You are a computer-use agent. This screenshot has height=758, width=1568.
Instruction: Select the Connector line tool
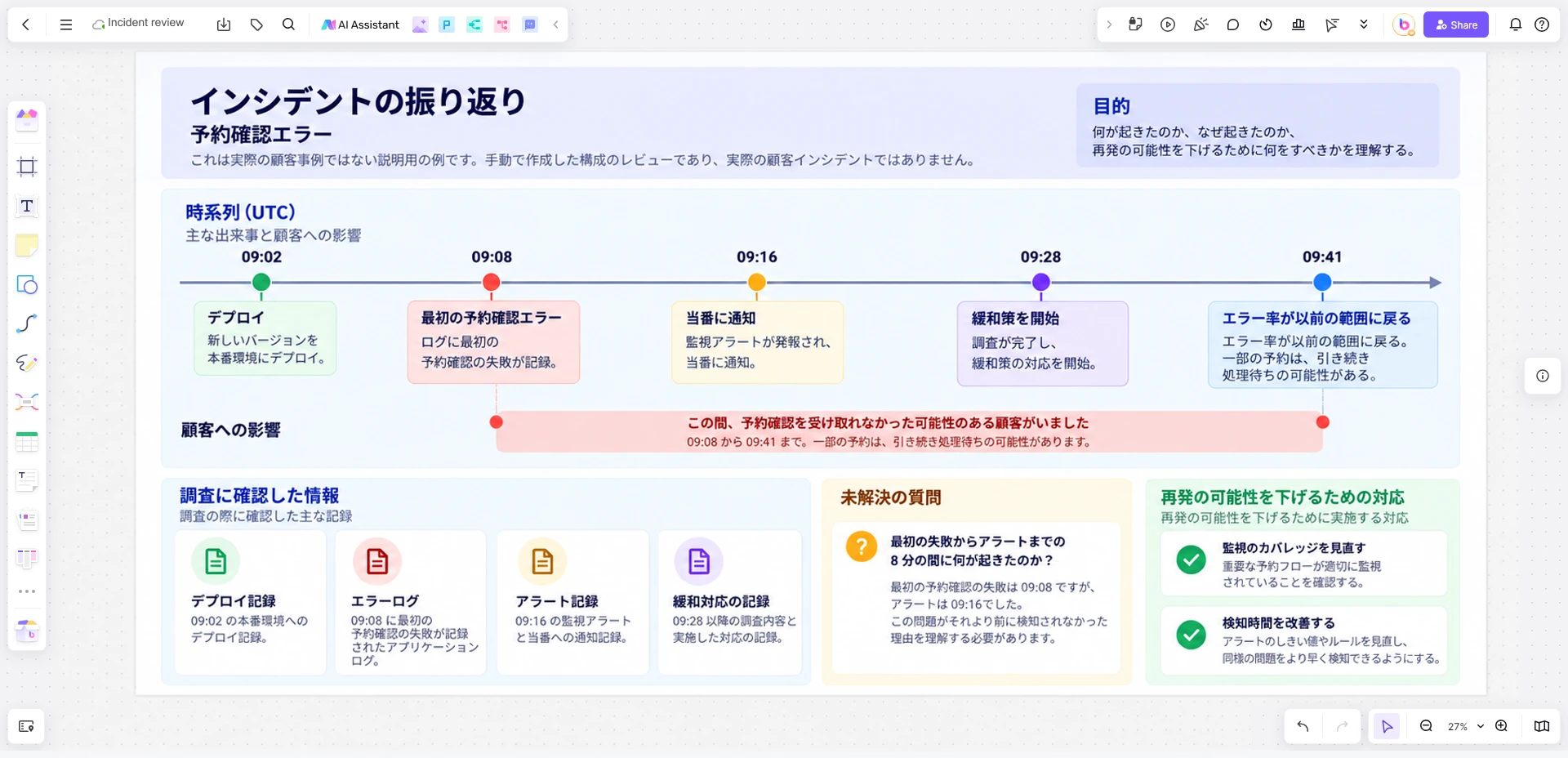coord(27,323)
